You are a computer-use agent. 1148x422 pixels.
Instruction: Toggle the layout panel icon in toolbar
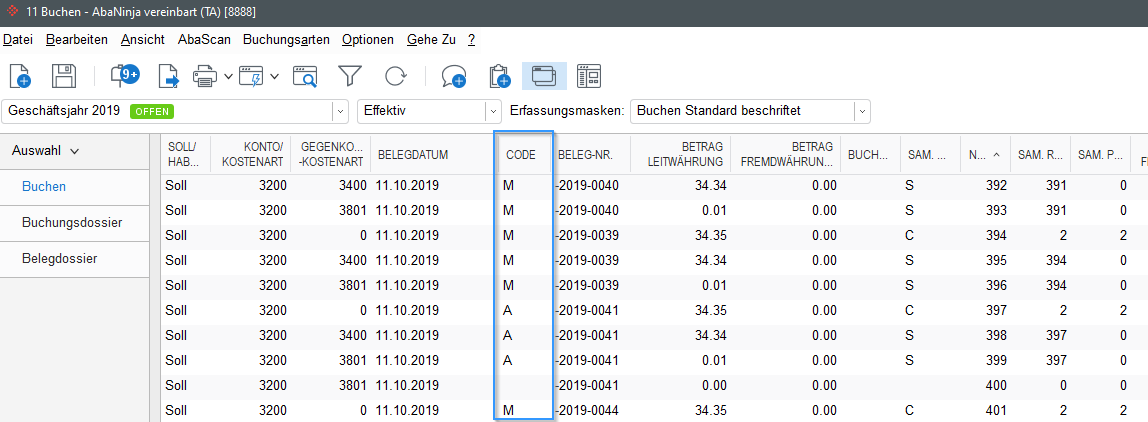click(589, 75)
